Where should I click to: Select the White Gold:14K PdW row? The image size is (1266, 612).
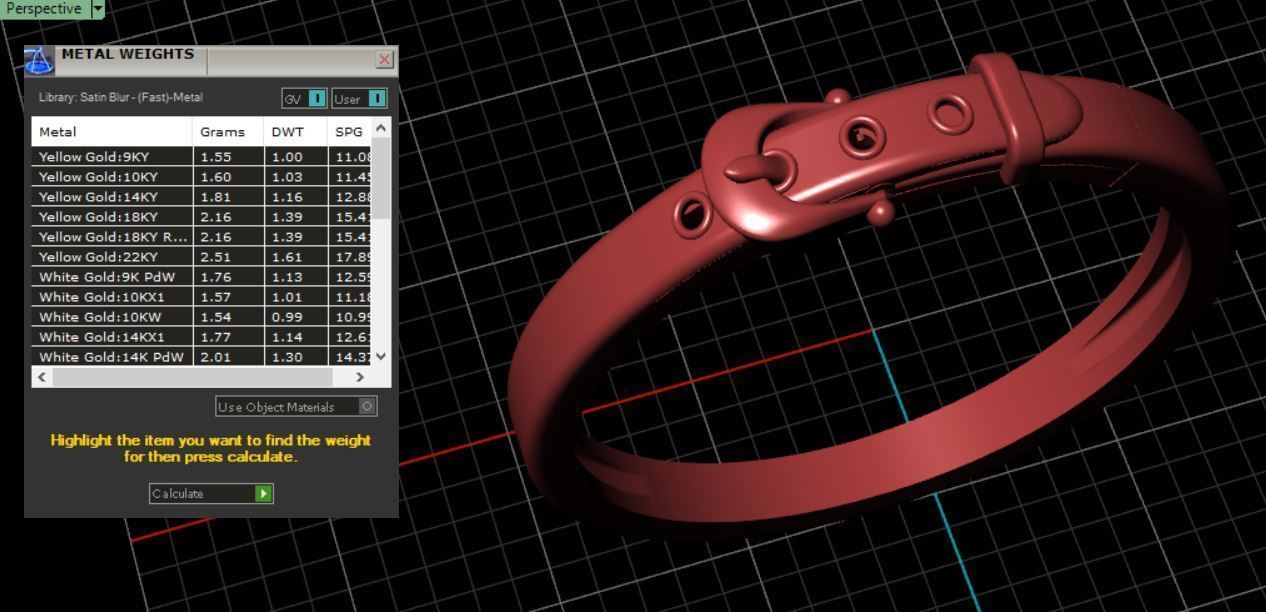point(202,356)
